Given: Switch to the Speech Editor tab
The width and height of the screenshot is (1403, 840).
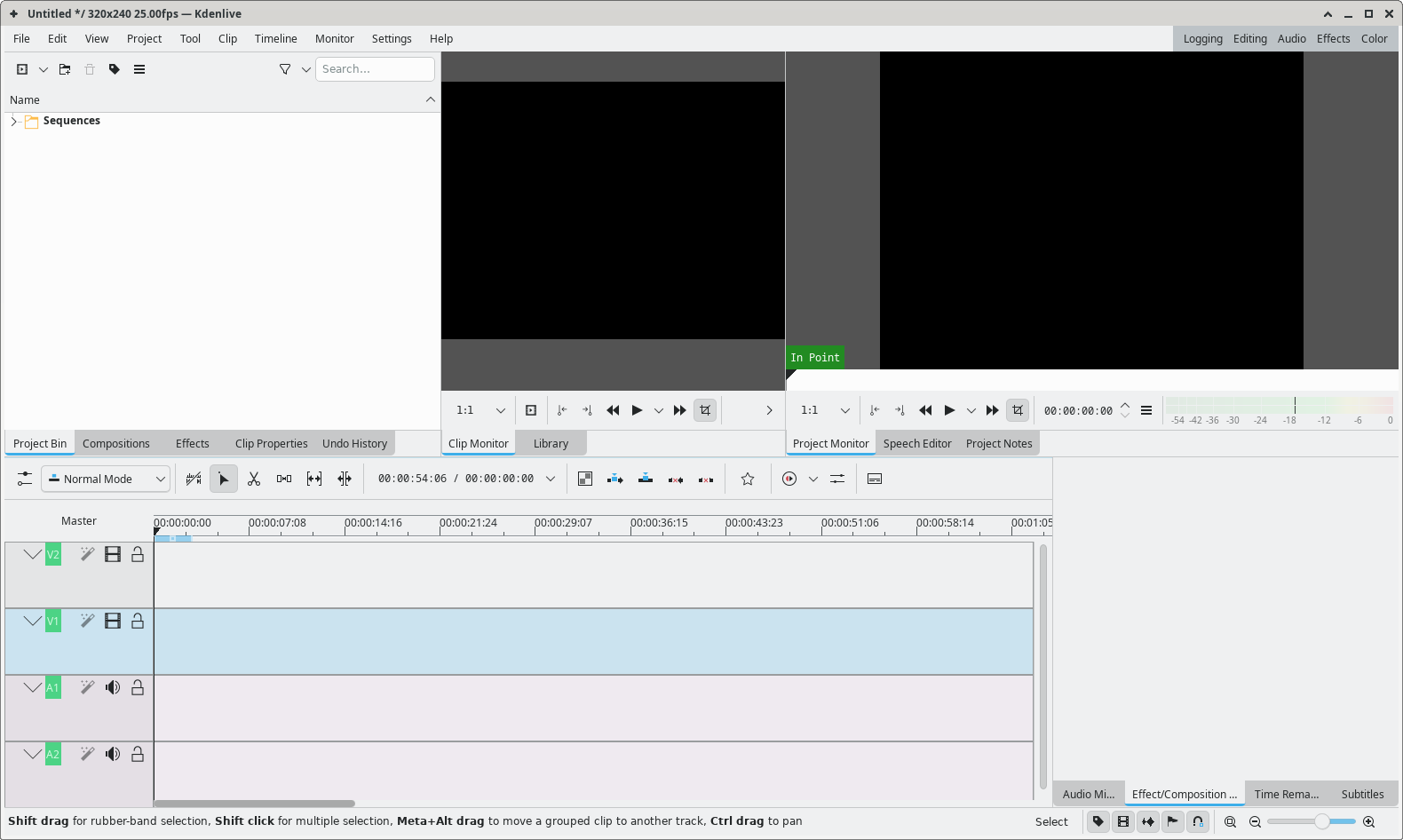Looking at the screenshot, I should [917, 444].
